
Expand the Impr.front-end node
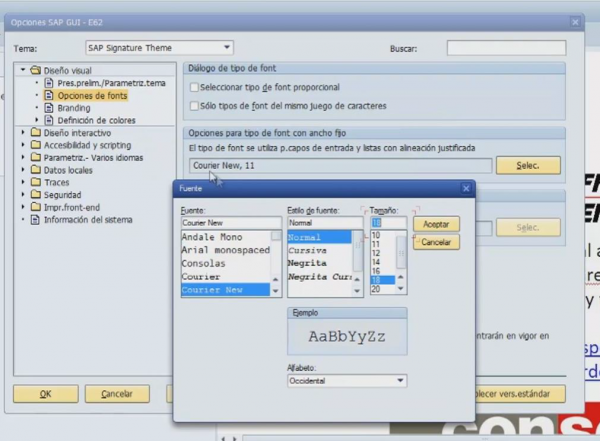click(x=23, y=207)
